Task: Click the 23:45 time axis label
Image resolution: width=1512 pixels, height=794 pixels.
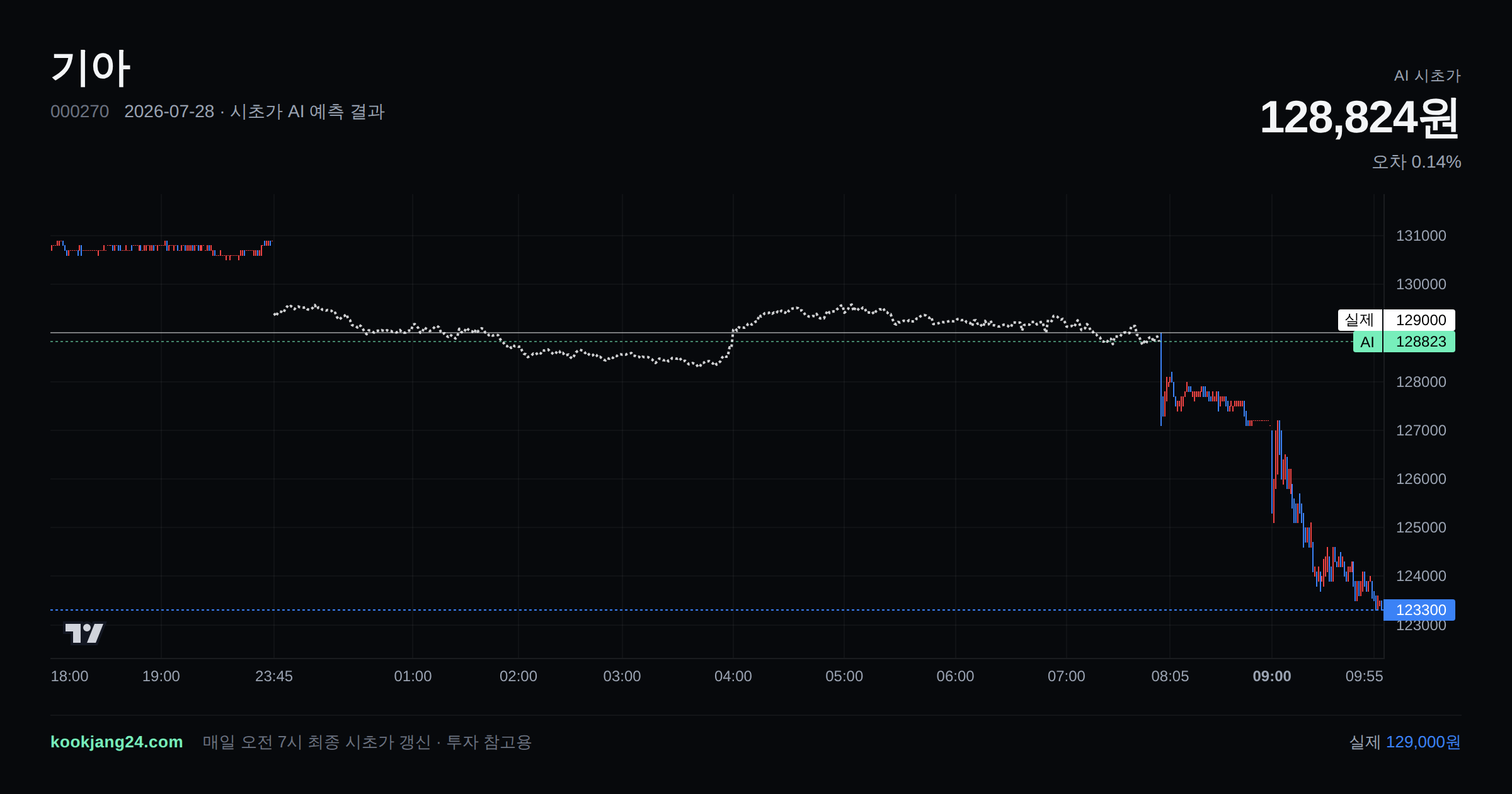Action: [x=274, y=676]
